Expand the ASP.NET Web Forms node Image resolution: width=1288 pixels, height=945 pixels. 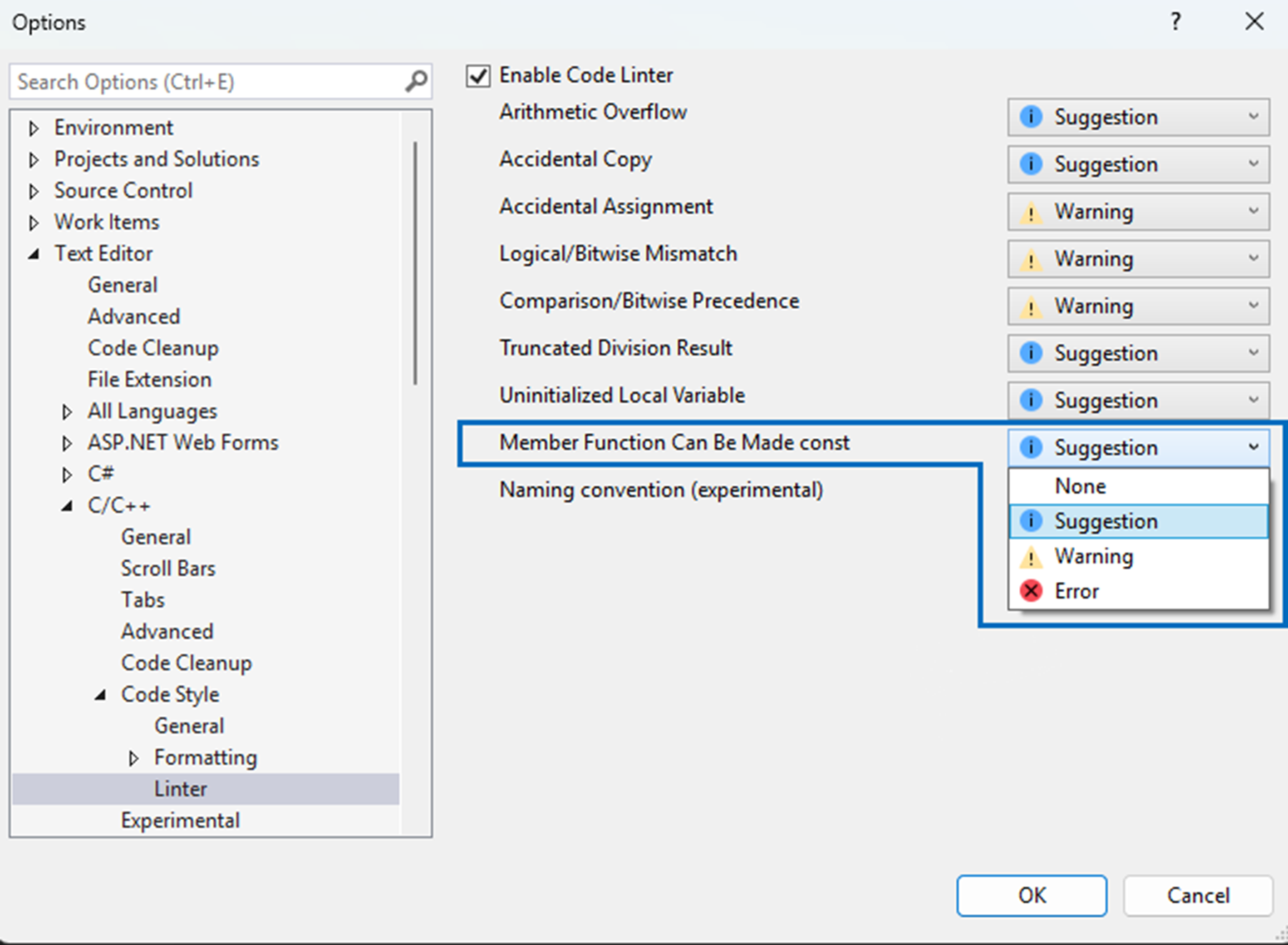[67, 443]
